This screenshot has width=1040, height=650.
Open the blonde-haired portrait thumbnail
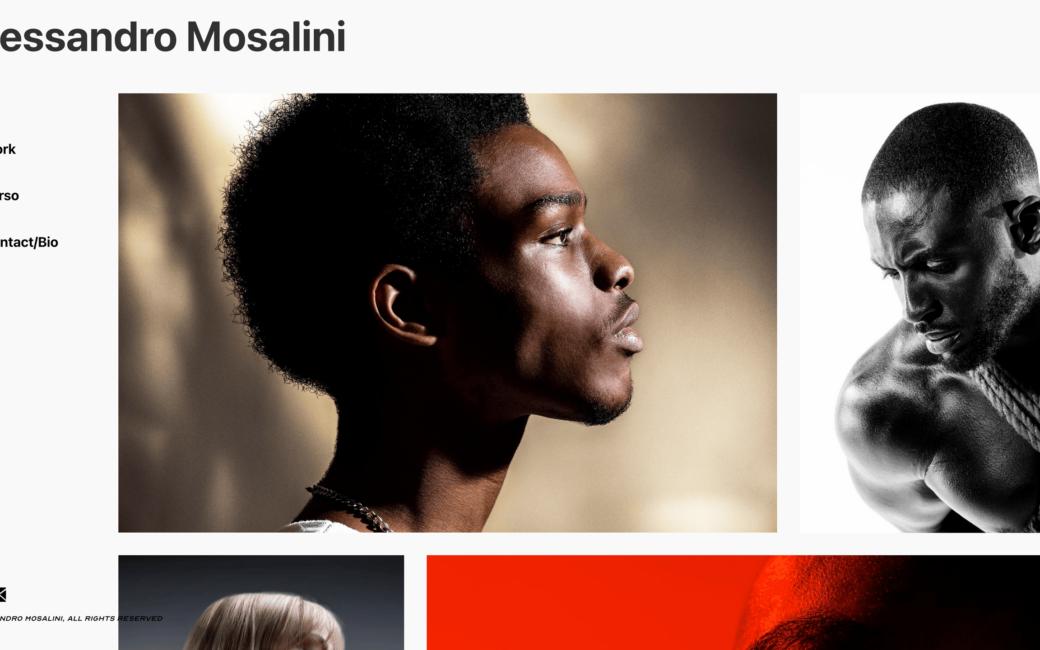click(x=261, y=602)
